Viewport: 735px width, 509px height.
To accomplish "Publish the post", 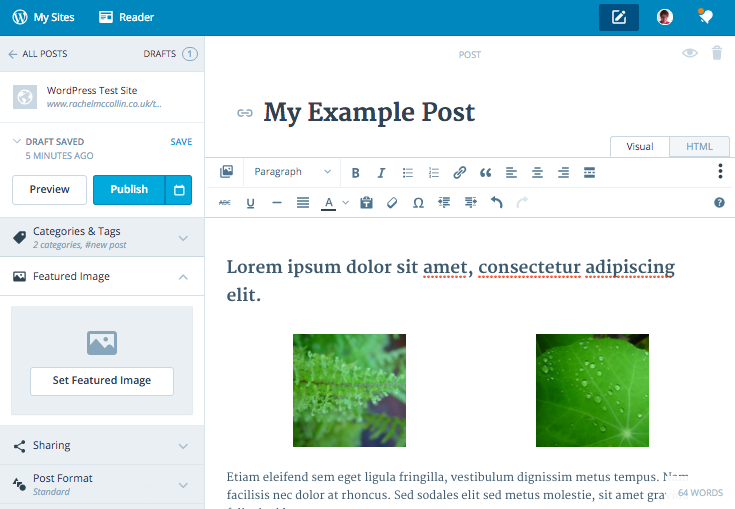I will [x=129, y=190].
